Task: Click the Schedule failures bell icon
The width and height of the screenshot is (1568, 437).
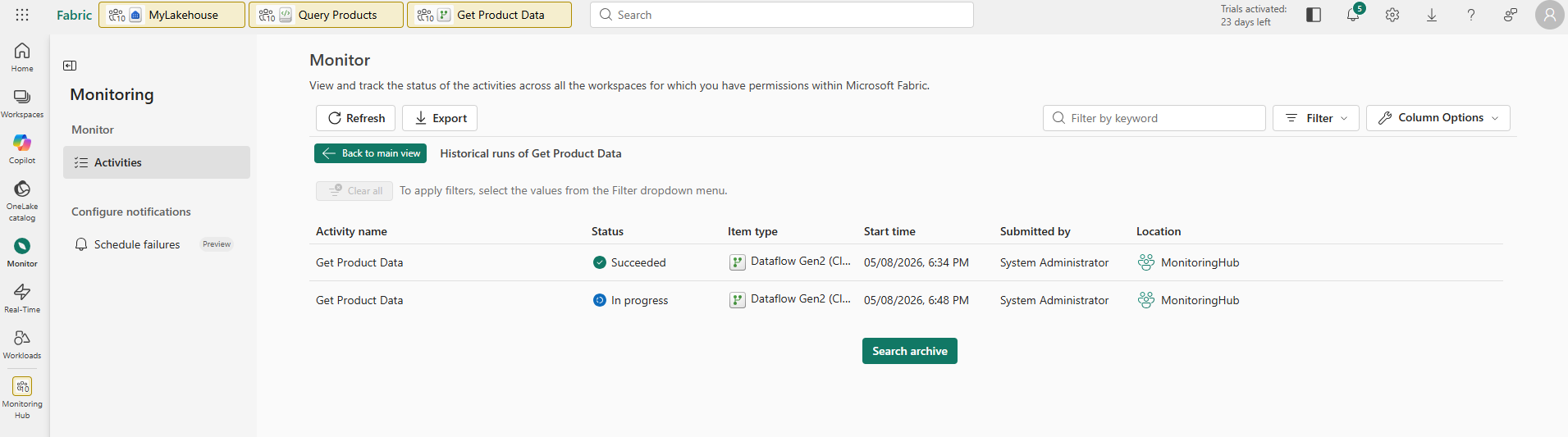Action: click(x=81, y=244)
